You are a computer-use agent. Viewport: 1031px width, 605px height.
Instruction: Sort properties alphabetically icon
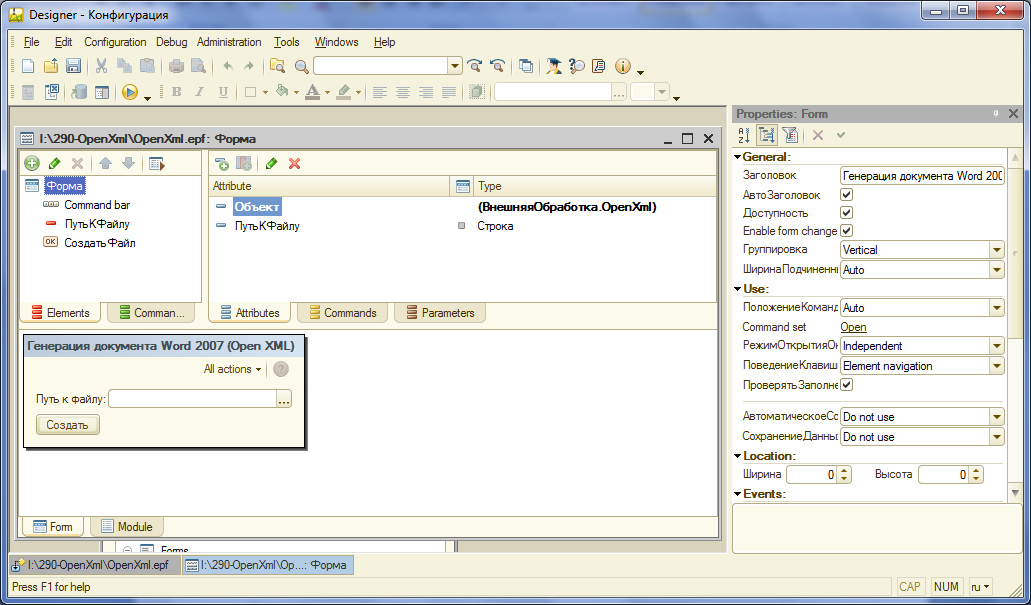pyautogui.click(x=743, y=135)
